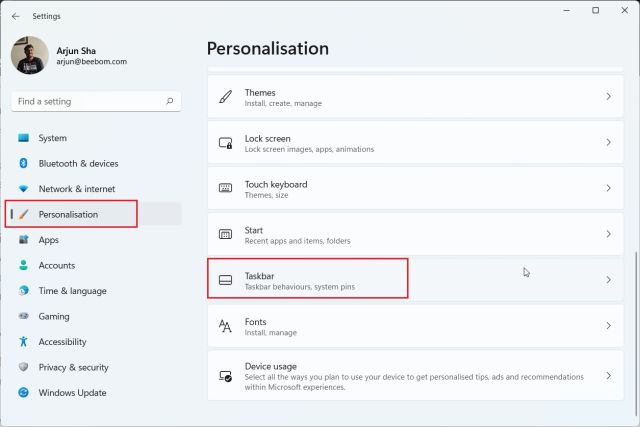The width and height of the screenshot is (640, 427).
Task: Open Network & internet label
Action: [77, 189]
